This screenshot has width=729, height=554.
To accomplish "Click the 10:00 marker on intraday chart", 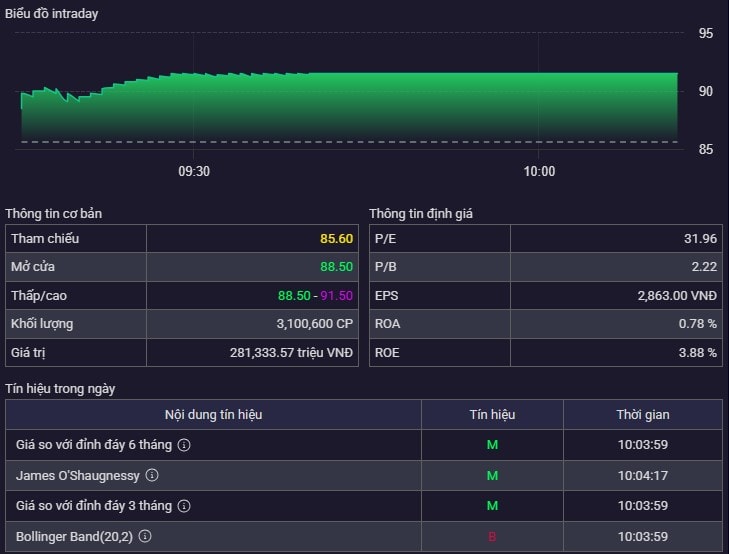I will point(539,171).
